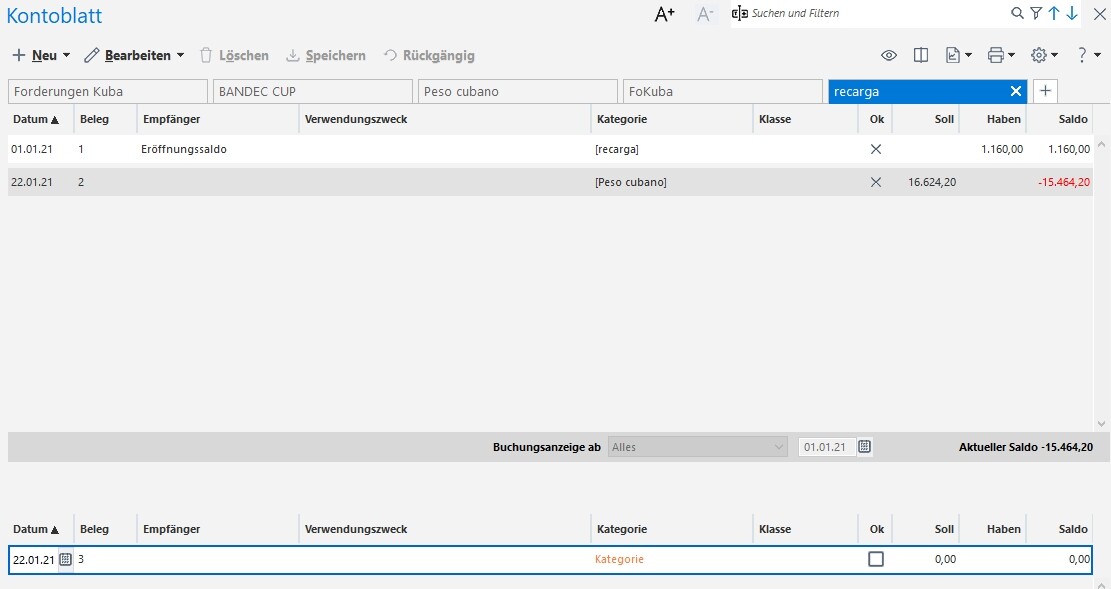Open the Buchungsanzeige ab Alles dropdown
Image resolution: width=1111 pixels, height=589 pixels.
coord(697,447)
